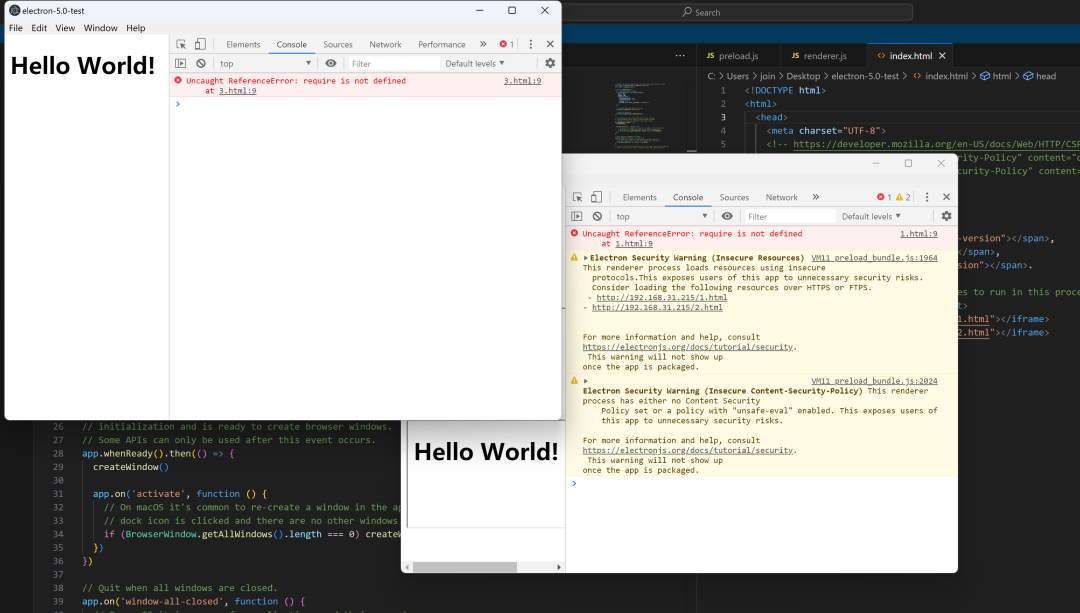Click the yellow warning count badge in DevTools
Screen dimensions: 1080x613
click(902, 197)
